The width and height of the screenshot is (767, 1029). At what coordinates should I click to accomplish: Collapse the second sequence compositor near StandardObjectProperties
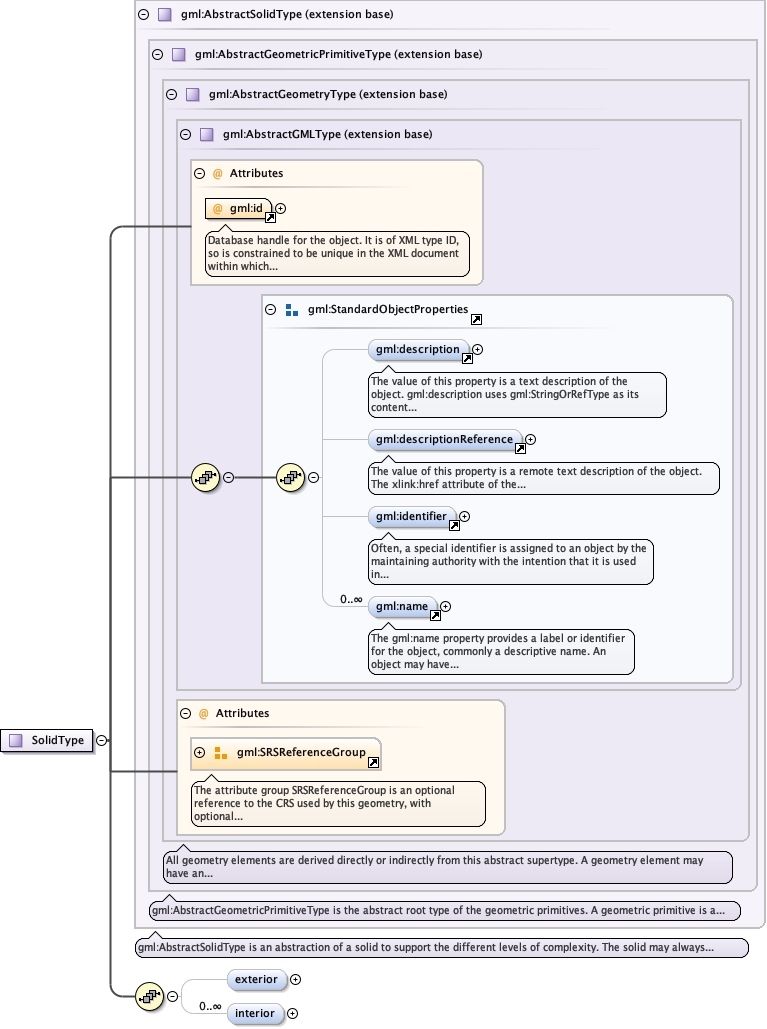(314, 478)
